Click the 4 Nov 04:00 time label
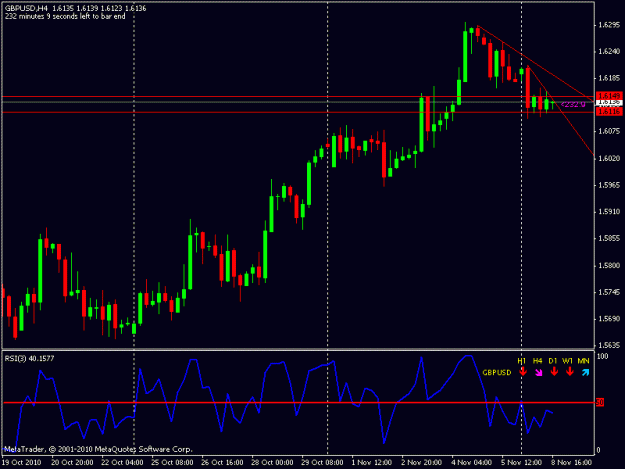The image size is (625, 469). (472, 462)
